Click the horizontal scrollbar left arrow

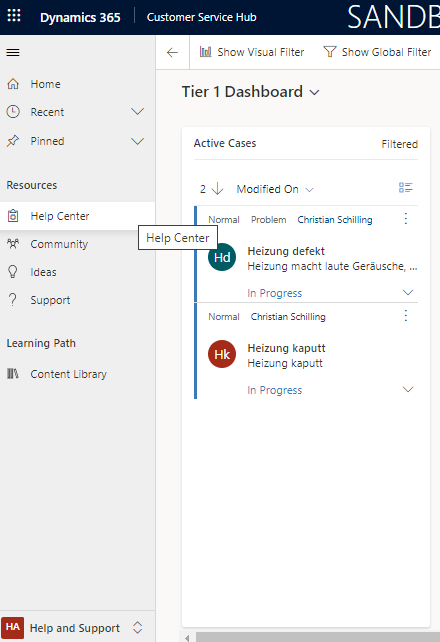coord(187,637)
